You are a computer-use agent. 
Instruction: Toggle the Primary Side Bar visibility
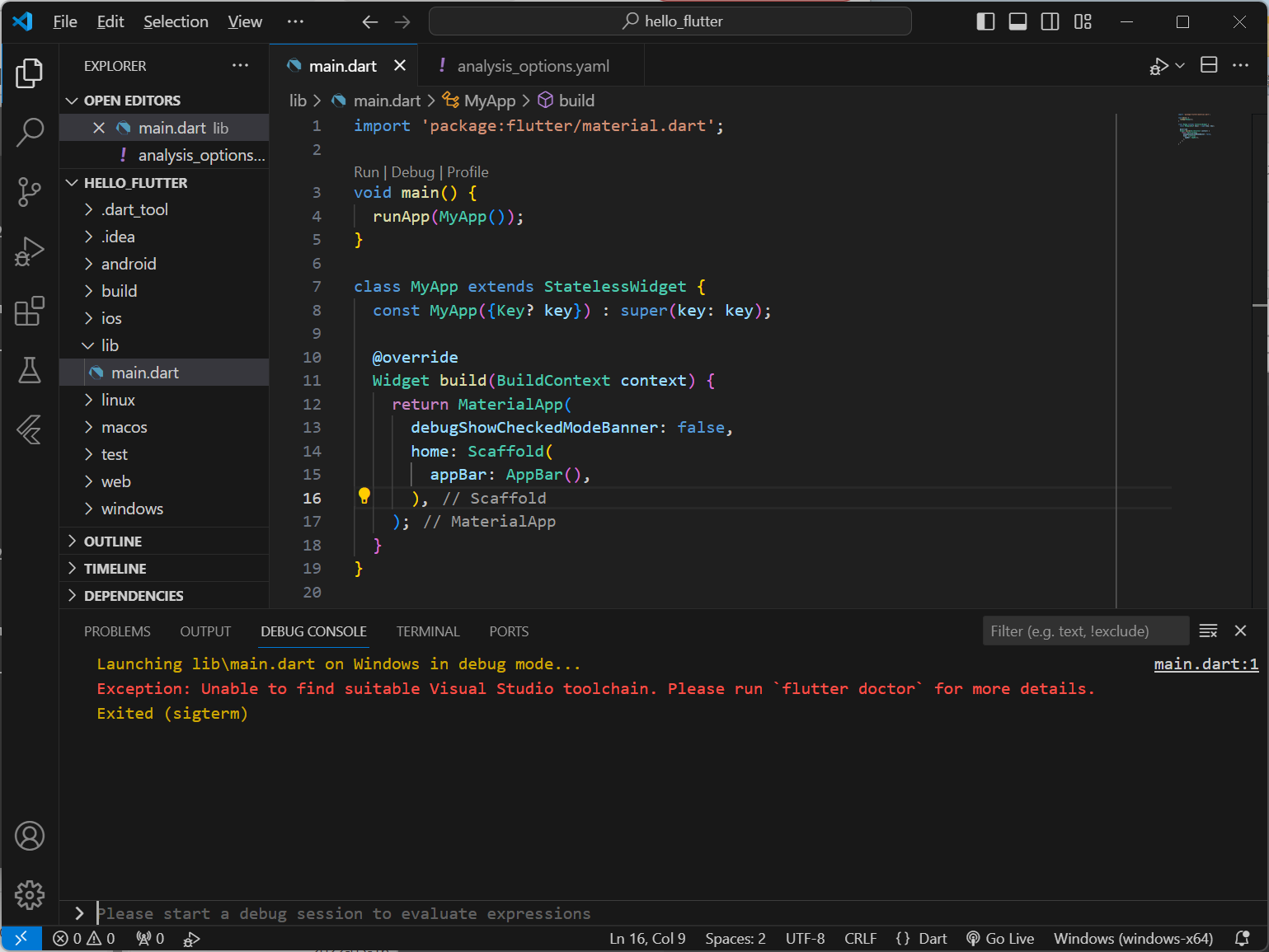coord(985,21)
